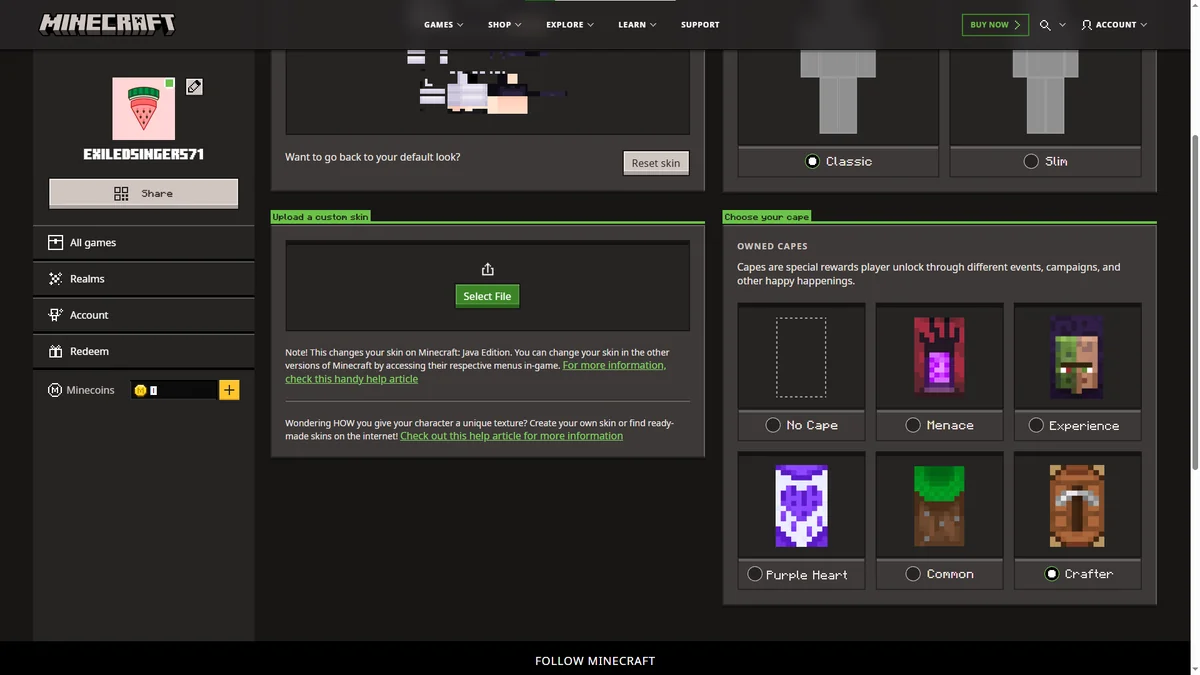Click the Menace cape image
This screenshot has width=1200, height=675.
pos(939,357)
